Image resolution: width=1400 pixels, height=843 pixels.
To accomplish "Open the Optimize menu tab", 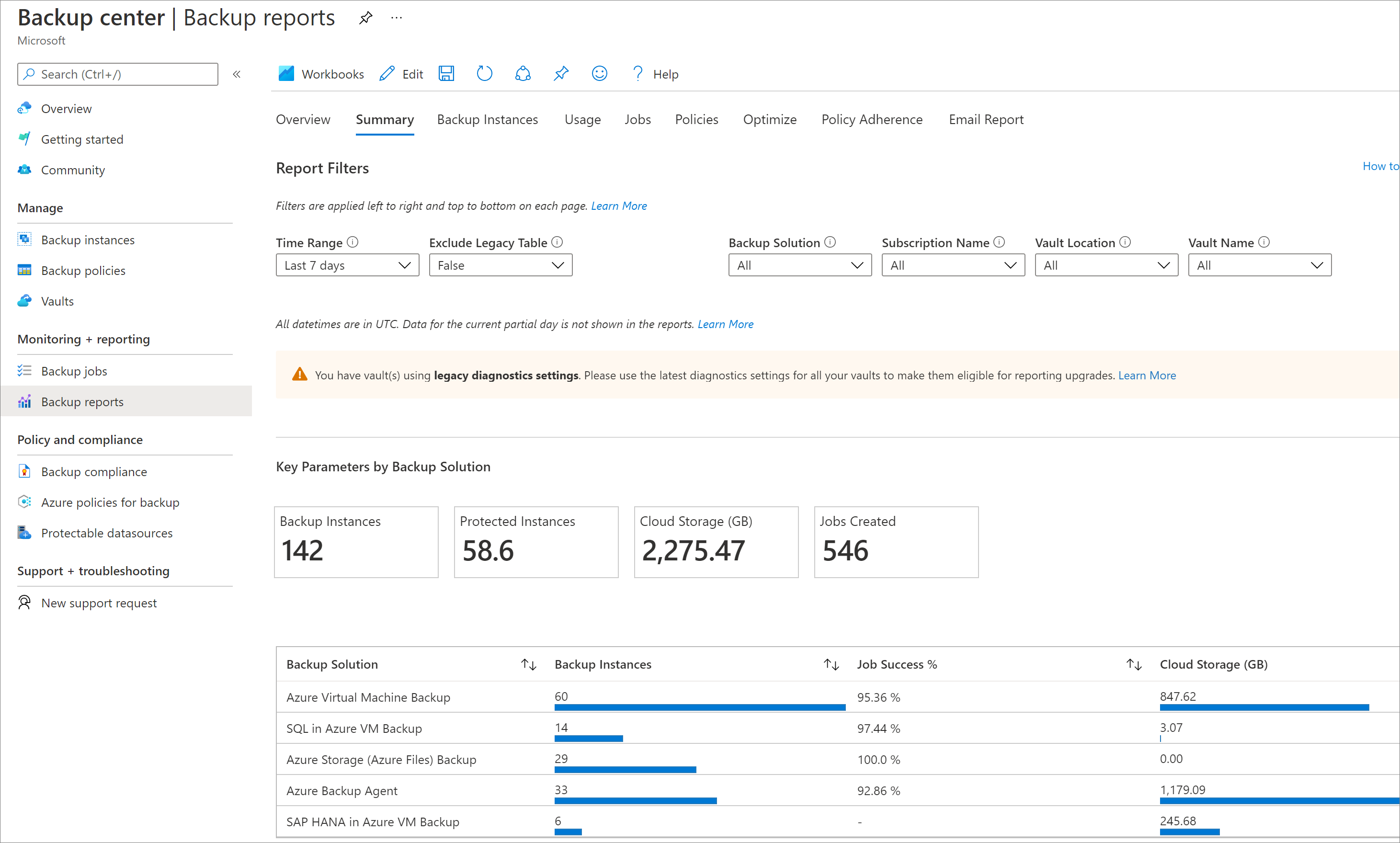I will (x=769, y=119).
